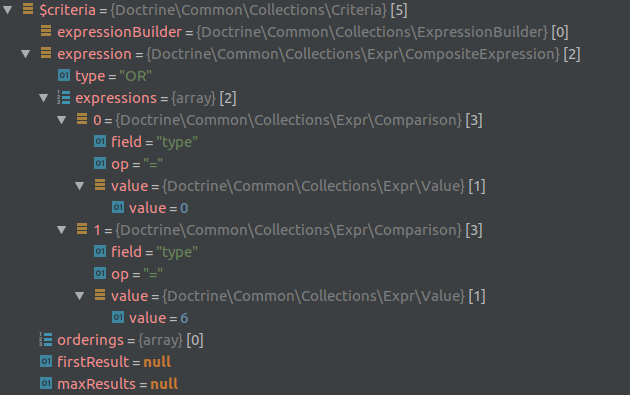
Task: Click primitive icon of firstResult
Action: [x=46, y=361]
